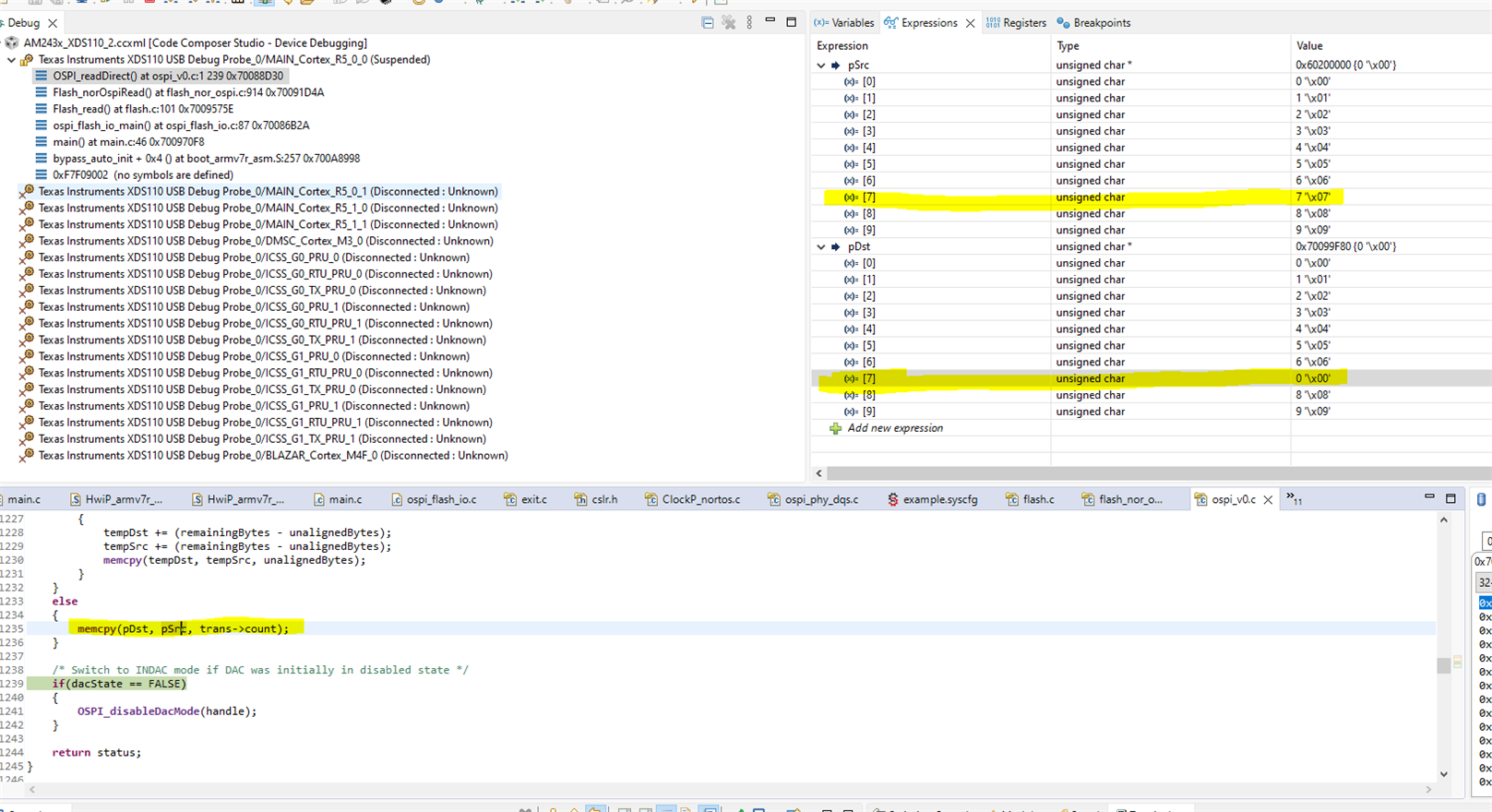Collapse the MAIN_Cortex_R5_0_0 suspended thread
This screenshot has height=812, width=1492.
tap(11, 60)
